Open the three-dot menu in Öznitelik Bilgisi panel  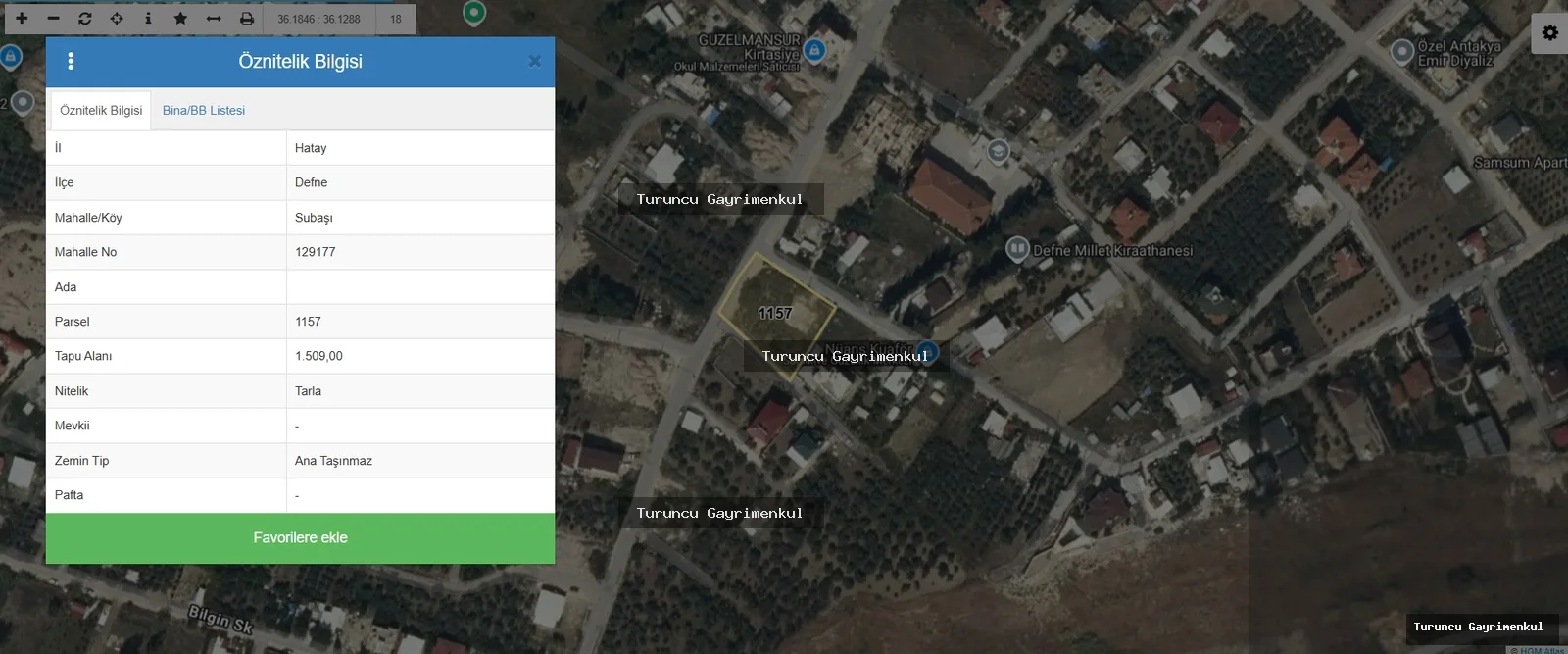pyautogui.click(x=71, y=61)
